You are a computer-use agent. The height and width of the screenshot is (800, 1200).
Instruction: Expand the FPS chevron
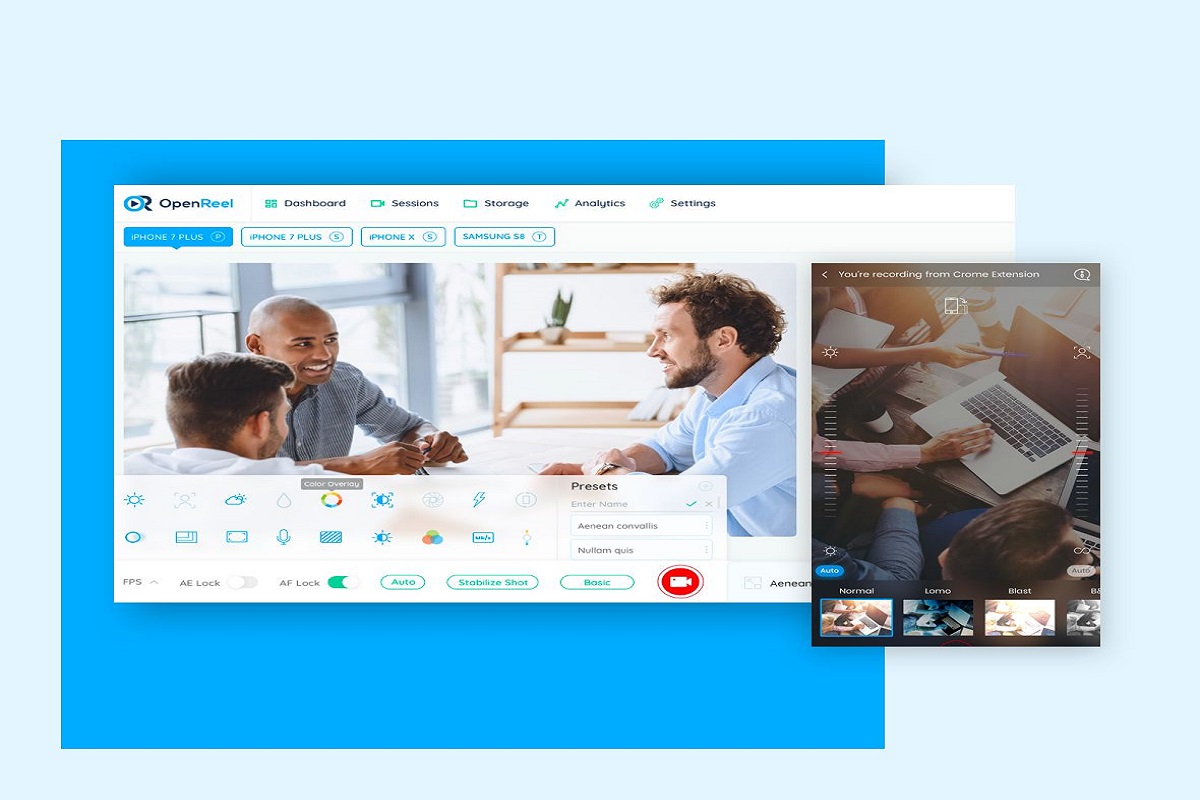coord(154,582)
